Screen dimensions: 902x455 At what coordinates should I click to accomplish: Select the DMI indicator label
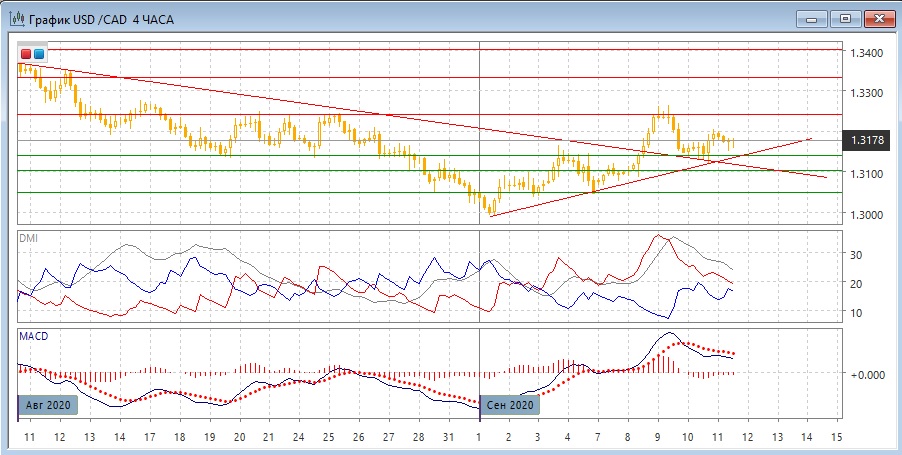tap(28, 238)
